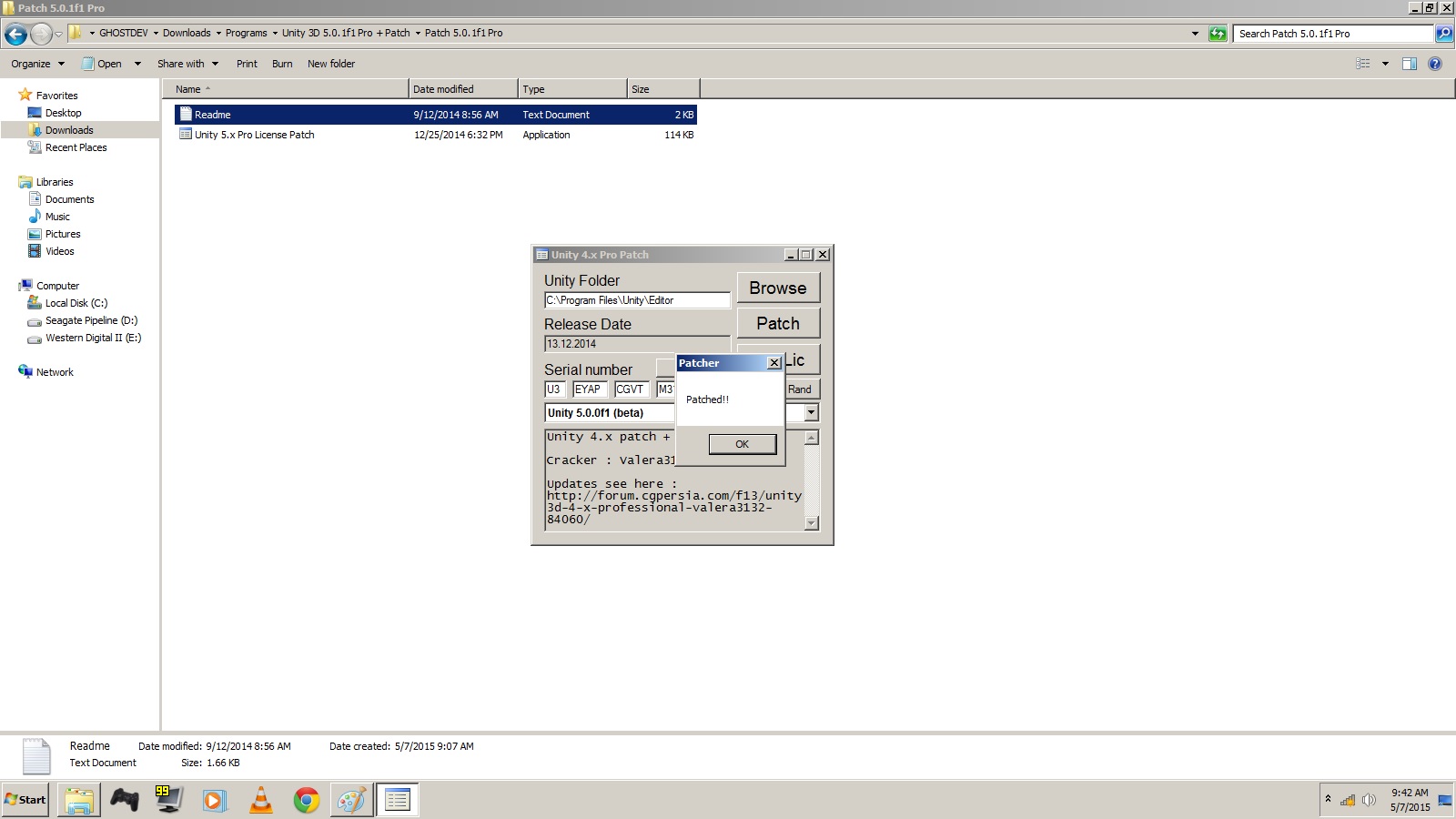
Task: Click the Back navigation arrow
Action: [x=15, y=35]
